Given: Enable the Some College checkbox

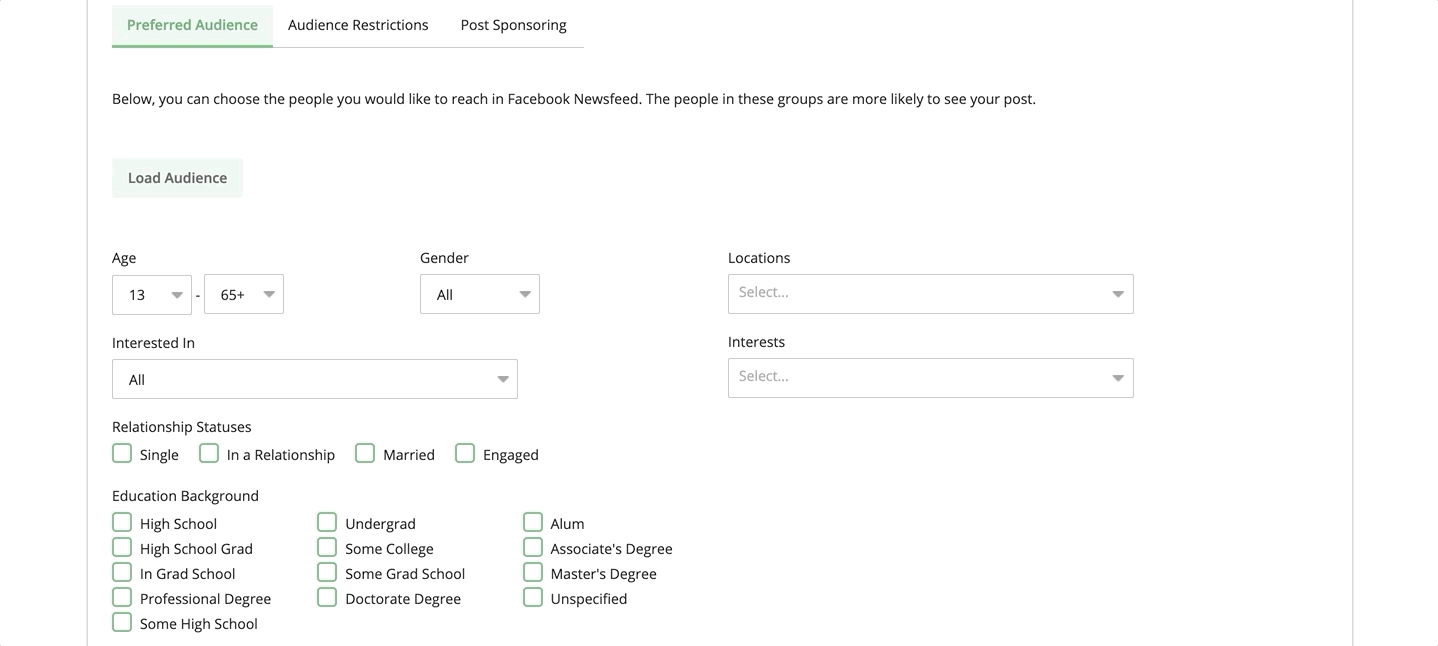Looking at the screenshot, I should [326, 547].
